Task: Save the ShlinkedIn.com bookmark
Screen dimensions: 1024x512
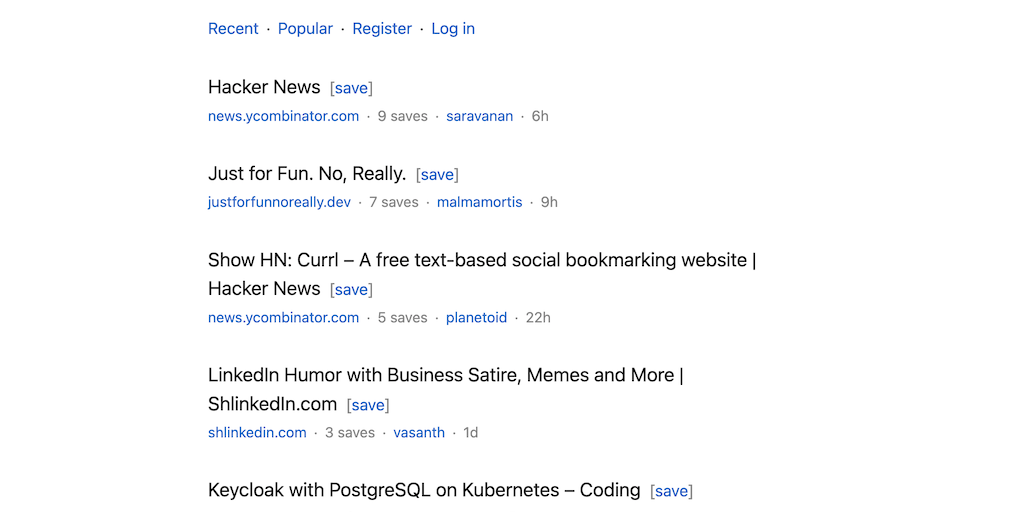Action: pos(368,405)
